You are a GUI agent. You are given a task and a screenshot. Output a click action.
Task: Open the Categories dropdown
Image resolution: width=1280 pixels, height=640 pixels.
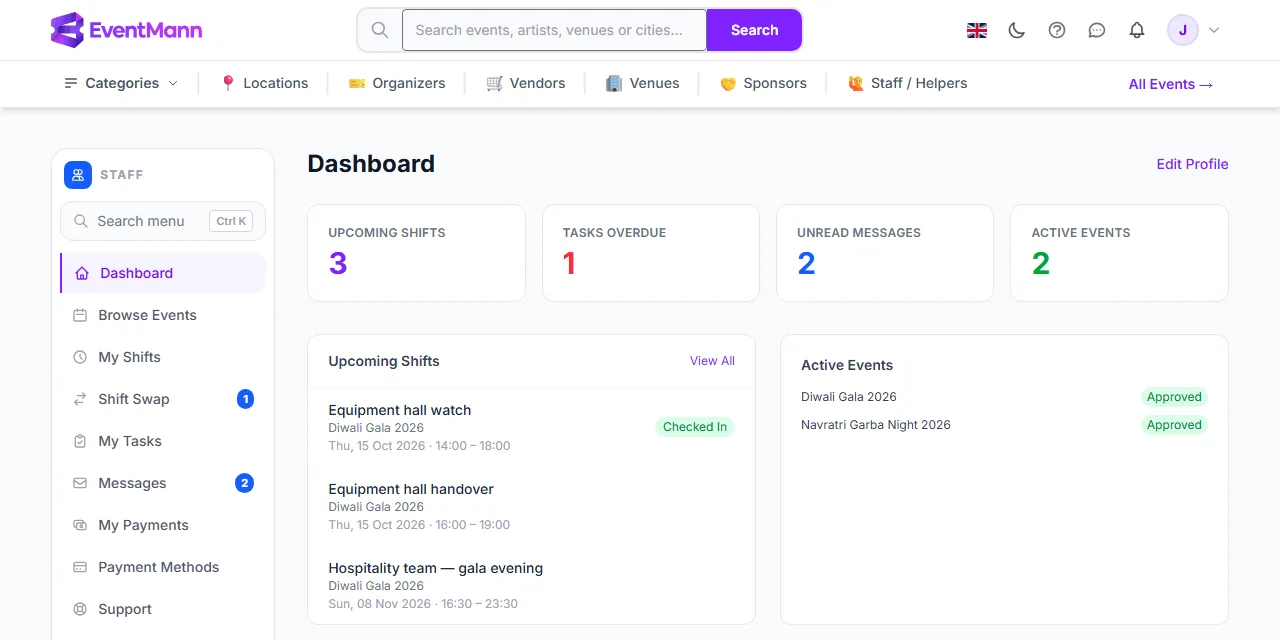[121, 83]
